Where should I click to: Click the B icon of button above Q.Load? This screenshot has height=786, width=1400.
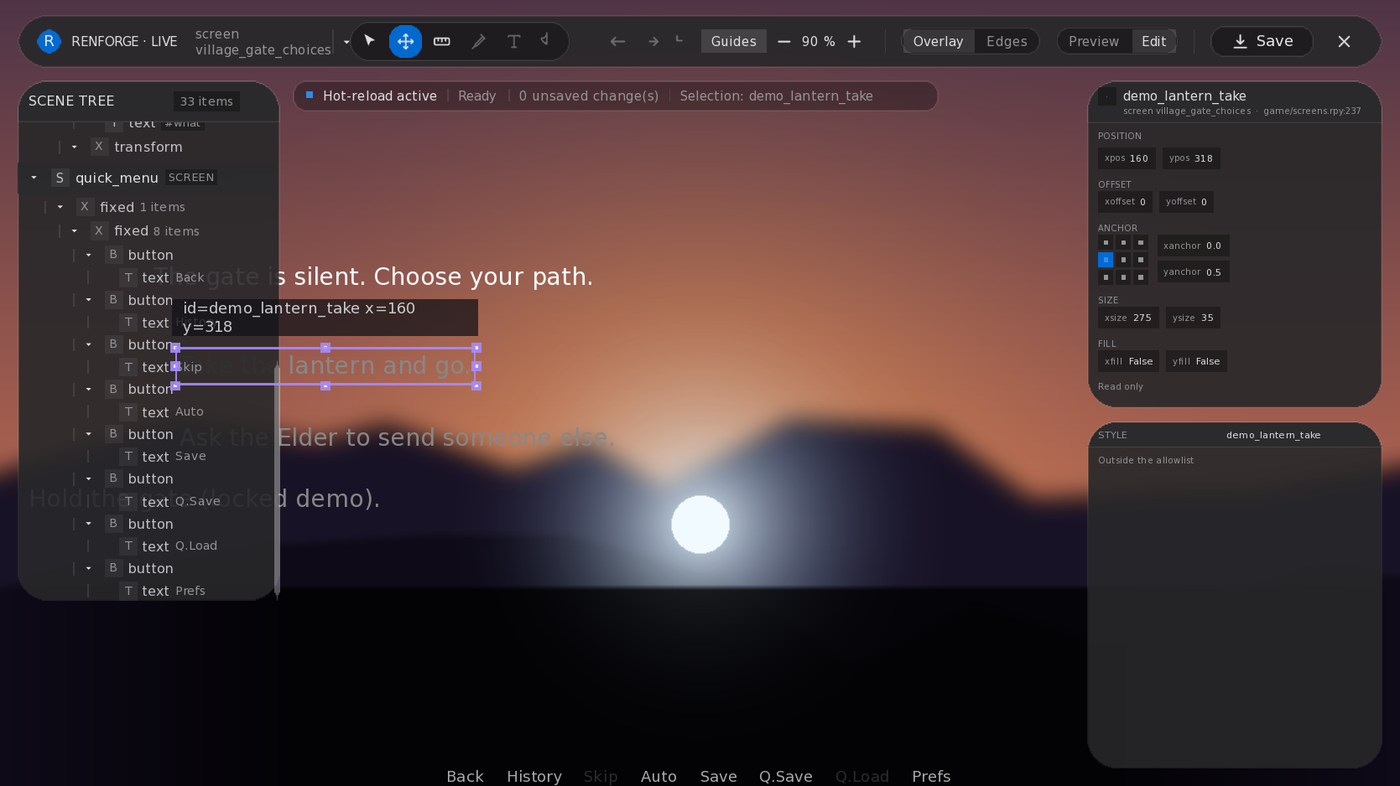click(114, 524)
